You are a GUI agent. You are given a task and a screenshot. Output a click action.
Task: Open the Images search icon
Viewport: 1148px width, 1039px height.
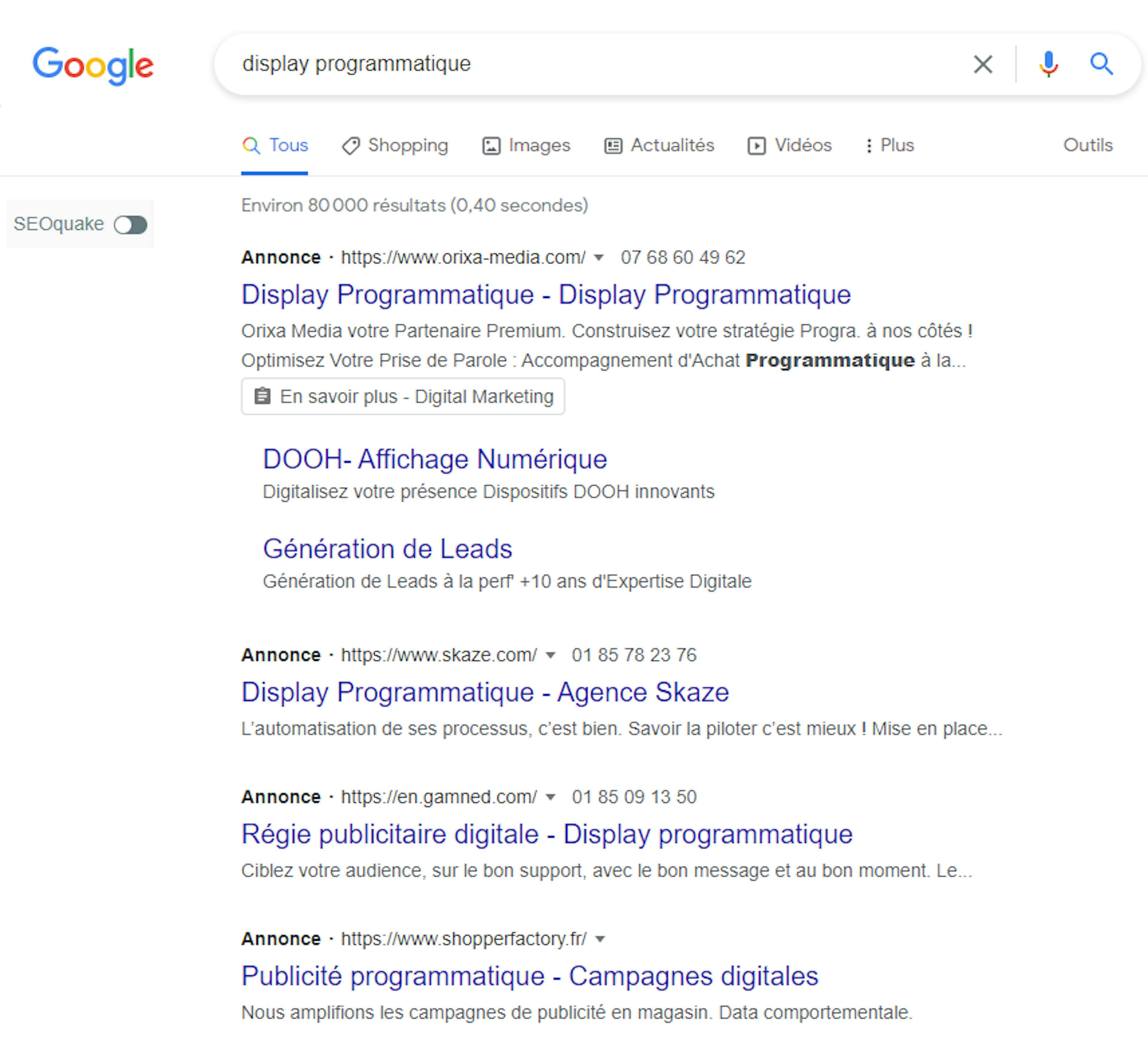tap(492, 145)
